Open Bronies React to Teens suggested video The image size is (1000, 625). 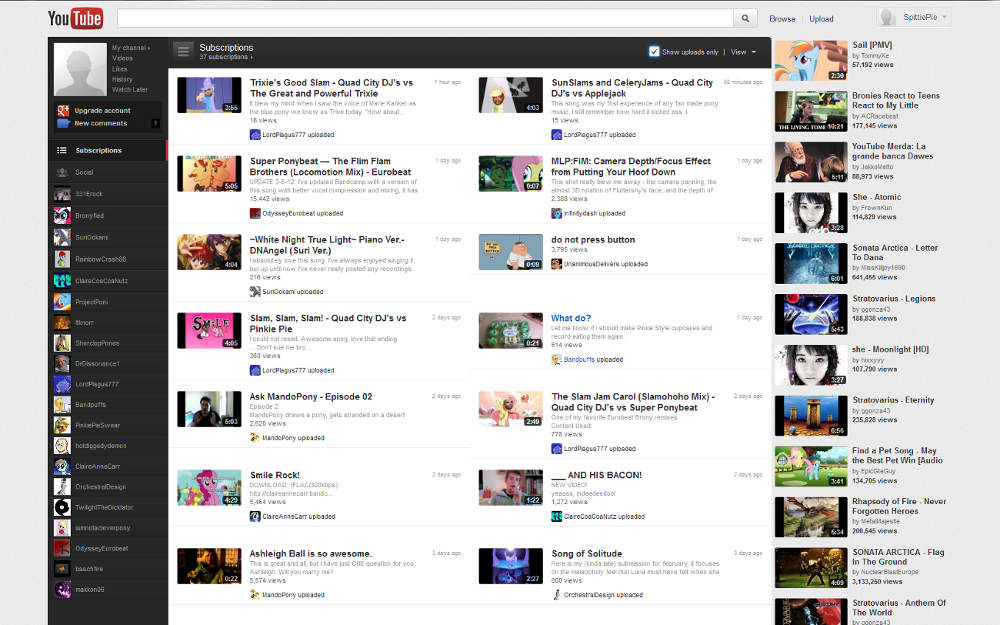pos(896,100)
